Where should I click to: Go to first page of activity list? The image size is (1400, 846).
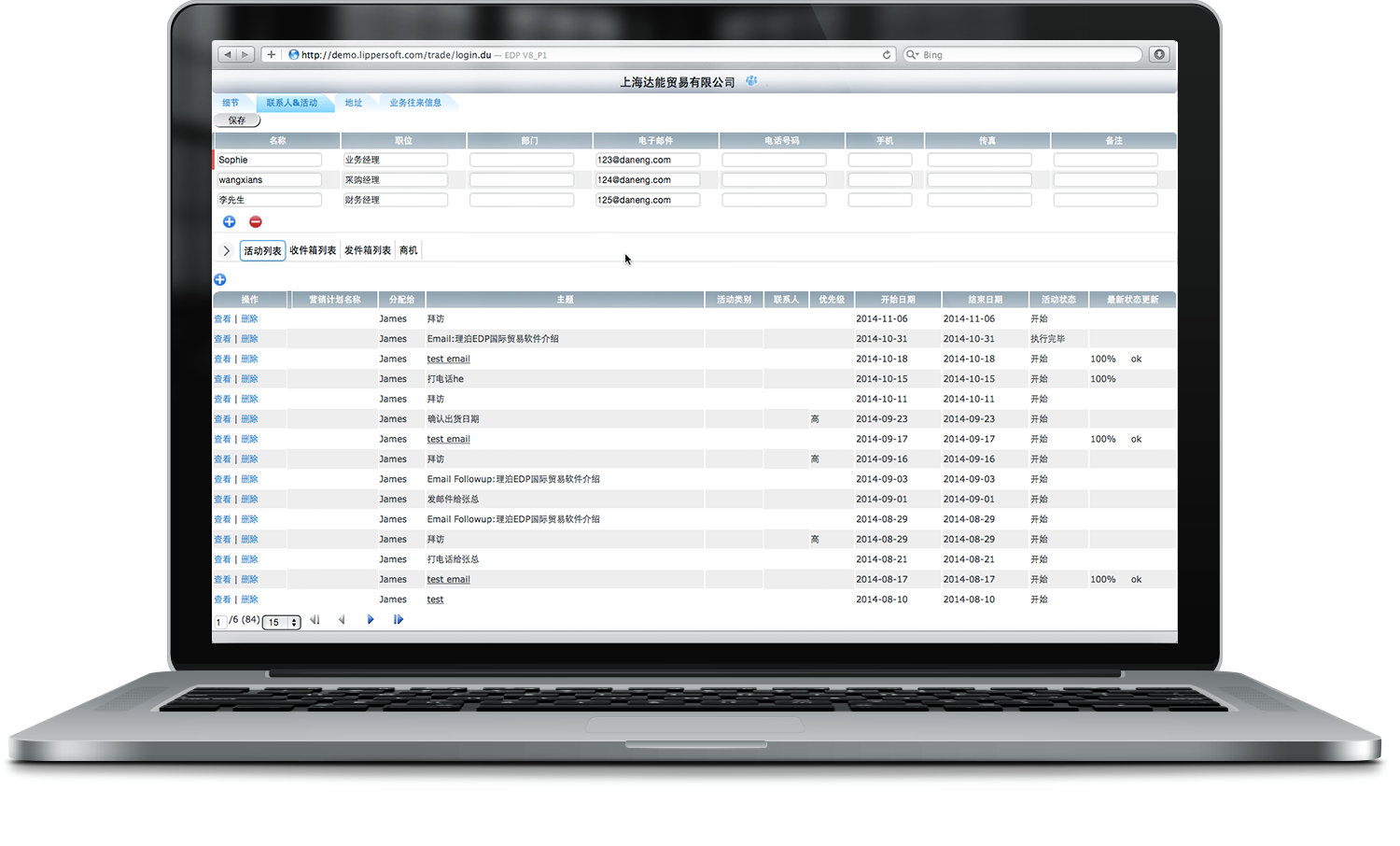click(x=315, y=620)
